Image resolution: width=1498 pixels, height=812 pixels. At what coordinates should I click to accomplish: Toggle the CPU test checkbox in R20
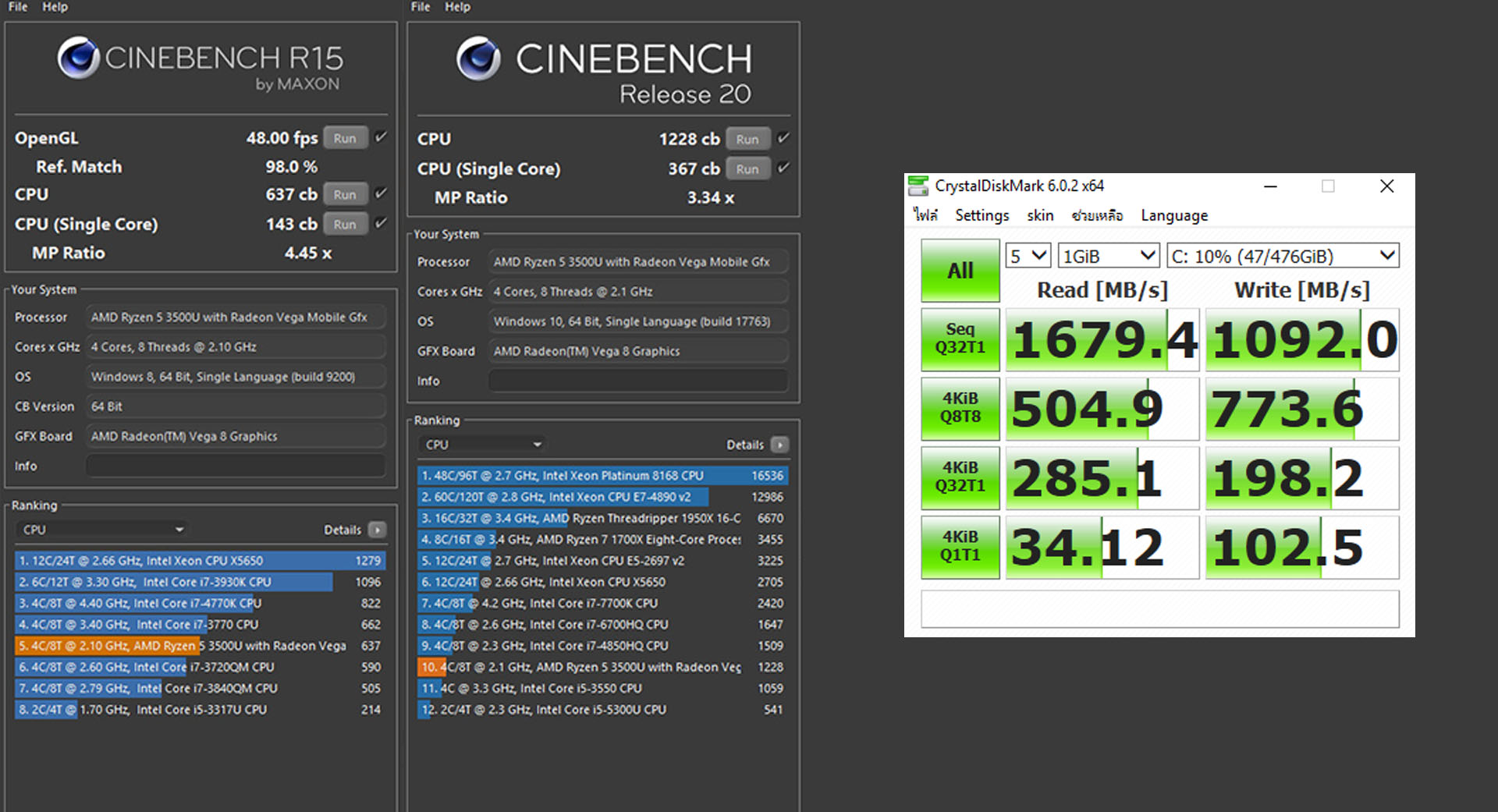(783, 138)
